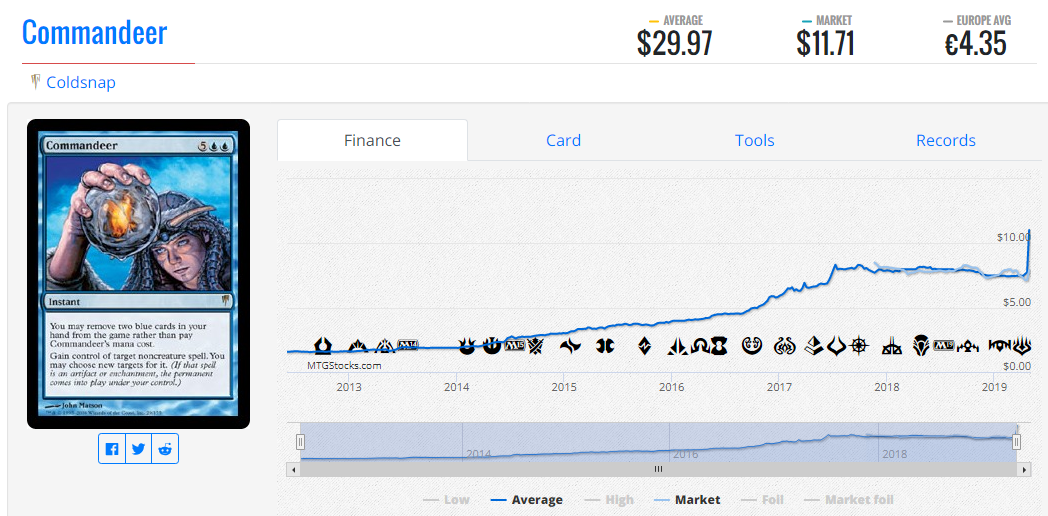Click the Coldsnap set symbol icon

[x=35, y=83]
